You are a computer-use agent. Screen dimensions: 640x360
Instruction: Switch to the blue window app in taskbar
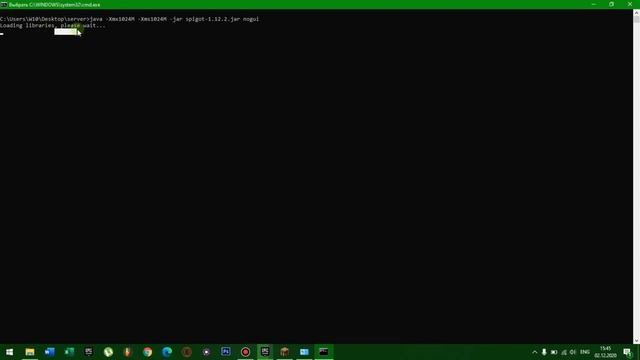tap(304, 352)
